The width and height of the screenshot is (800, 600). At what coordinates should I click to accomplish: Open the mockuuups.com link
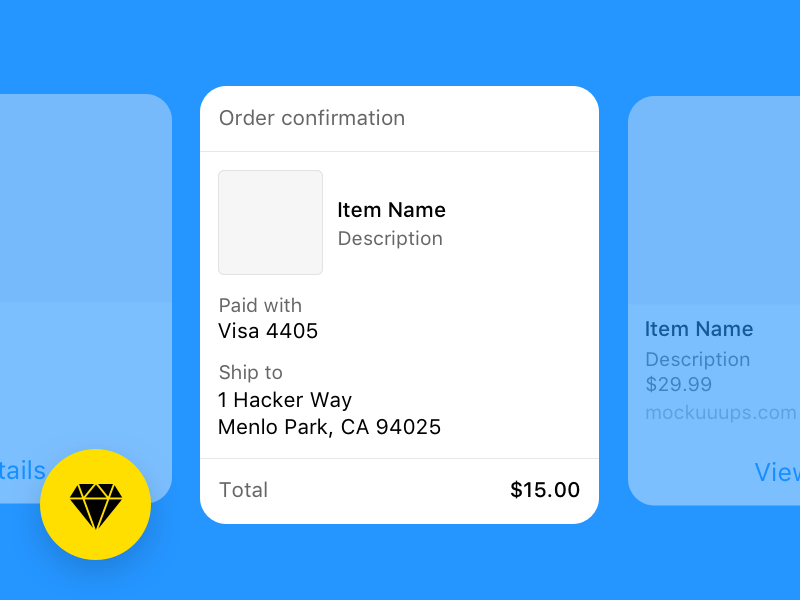pyautogui.click(x=720, y=413)
